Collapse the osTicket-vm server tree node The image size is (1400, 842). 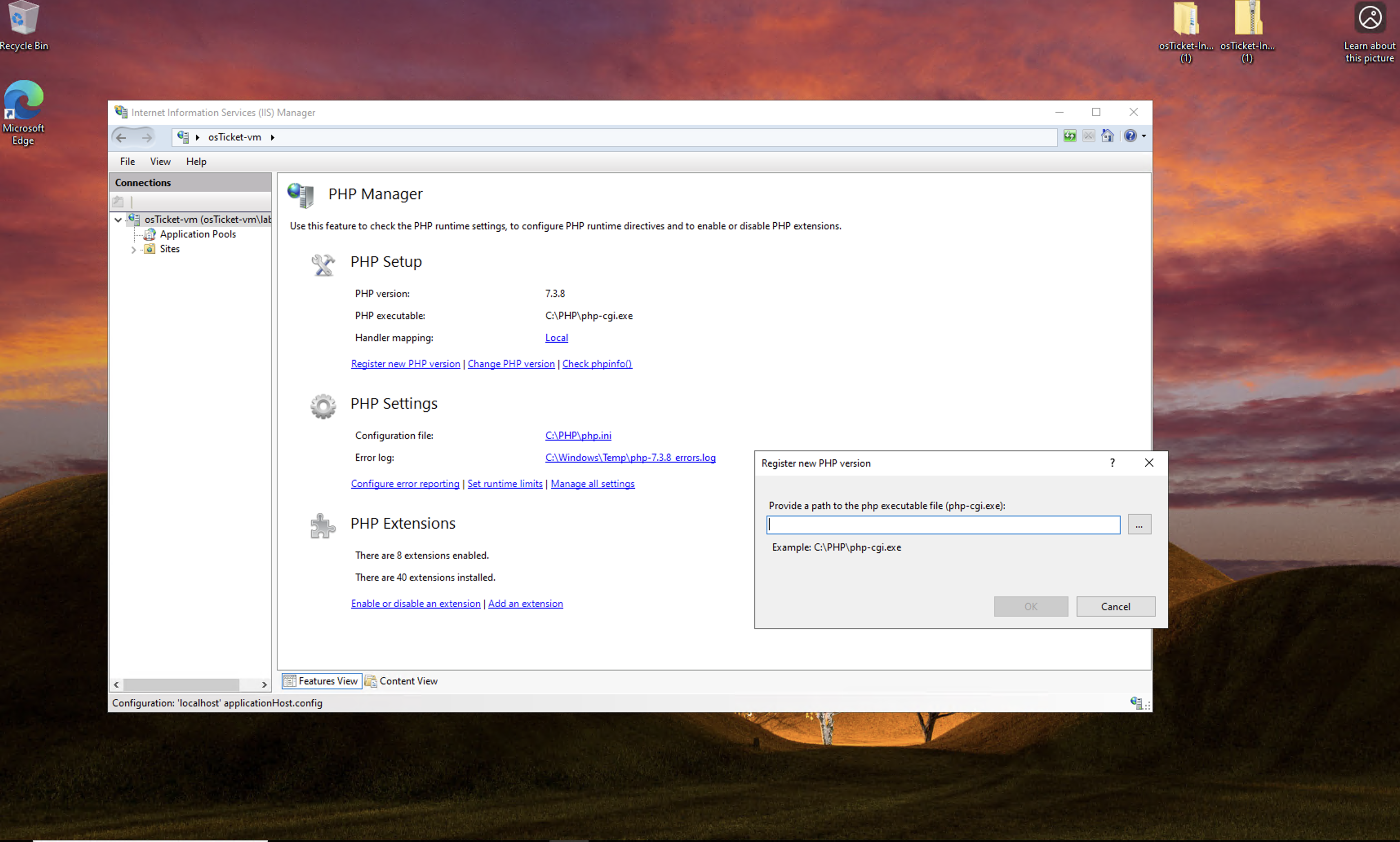tap(118, 219)
